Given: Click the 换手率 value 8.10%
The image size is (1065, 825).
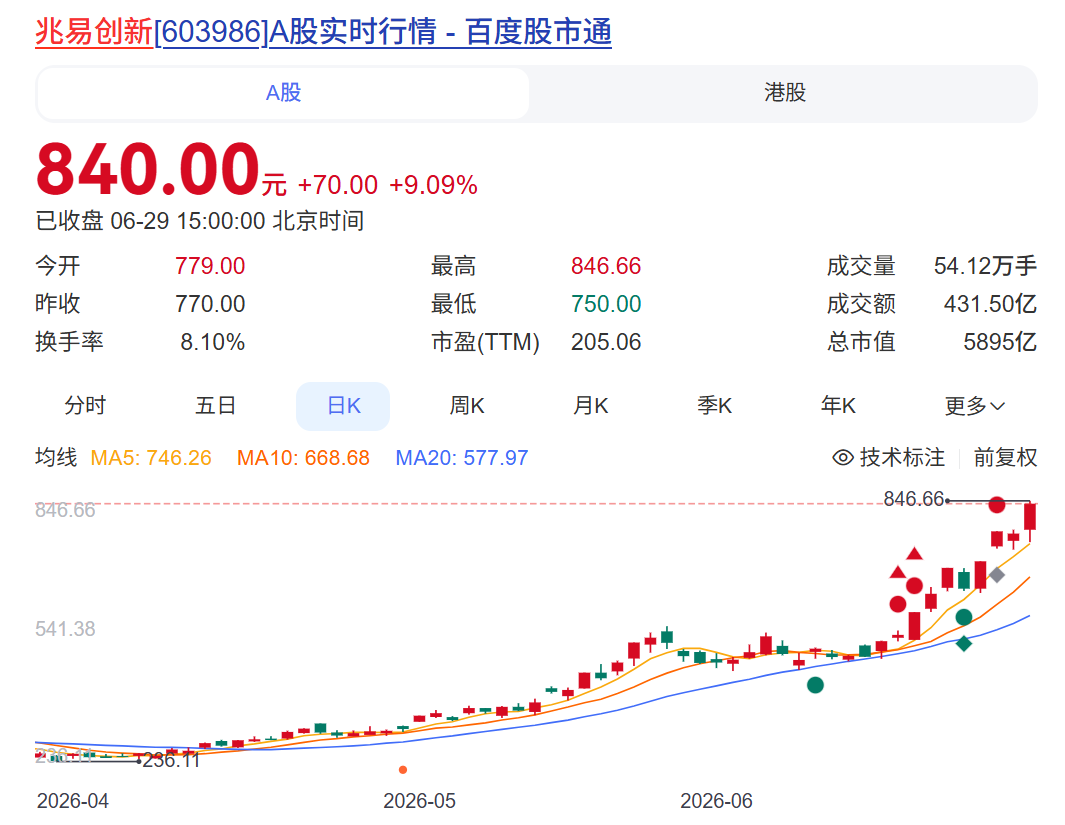Looking at the screenshot, I should tap(213, 342).
